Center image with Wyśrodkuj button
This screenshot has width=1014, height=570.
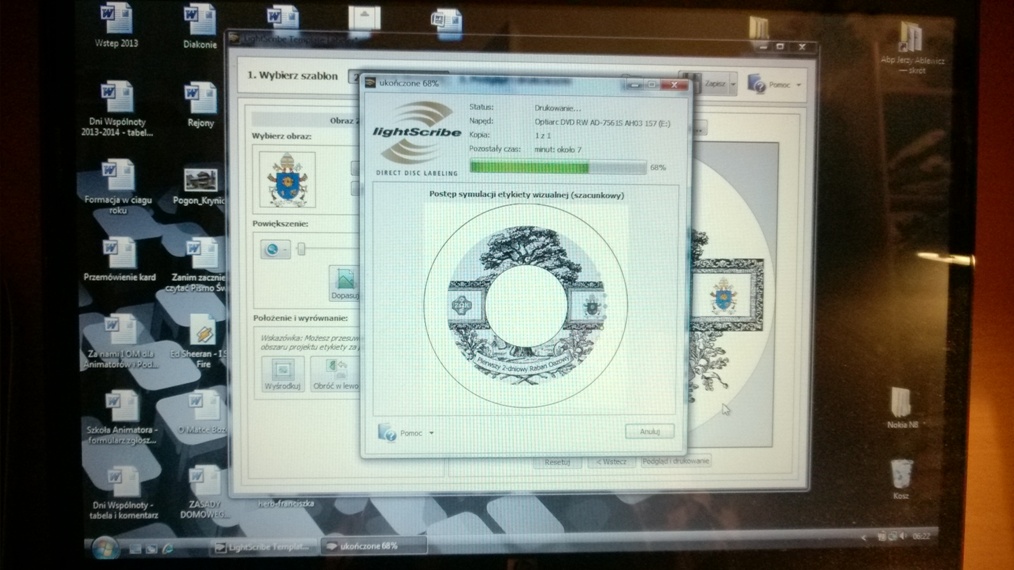tap(282, 375)
